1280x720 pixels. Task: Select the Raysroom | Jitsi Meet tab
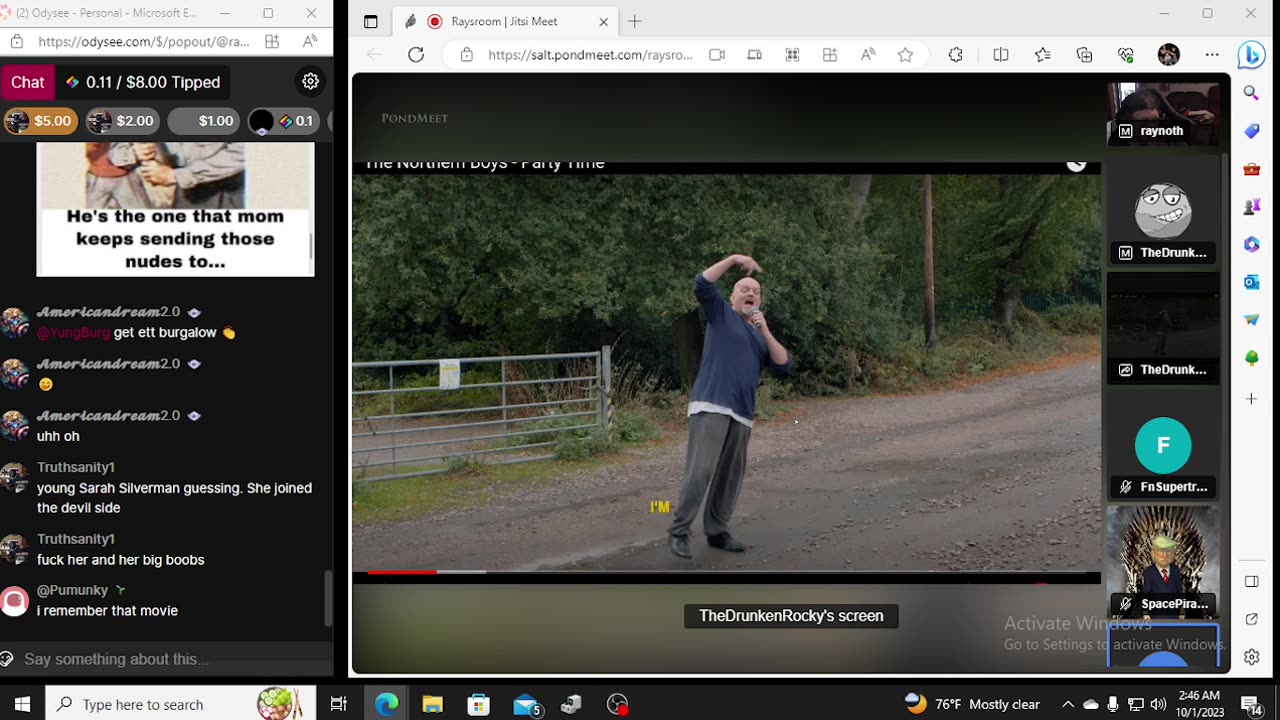(505, 21)
